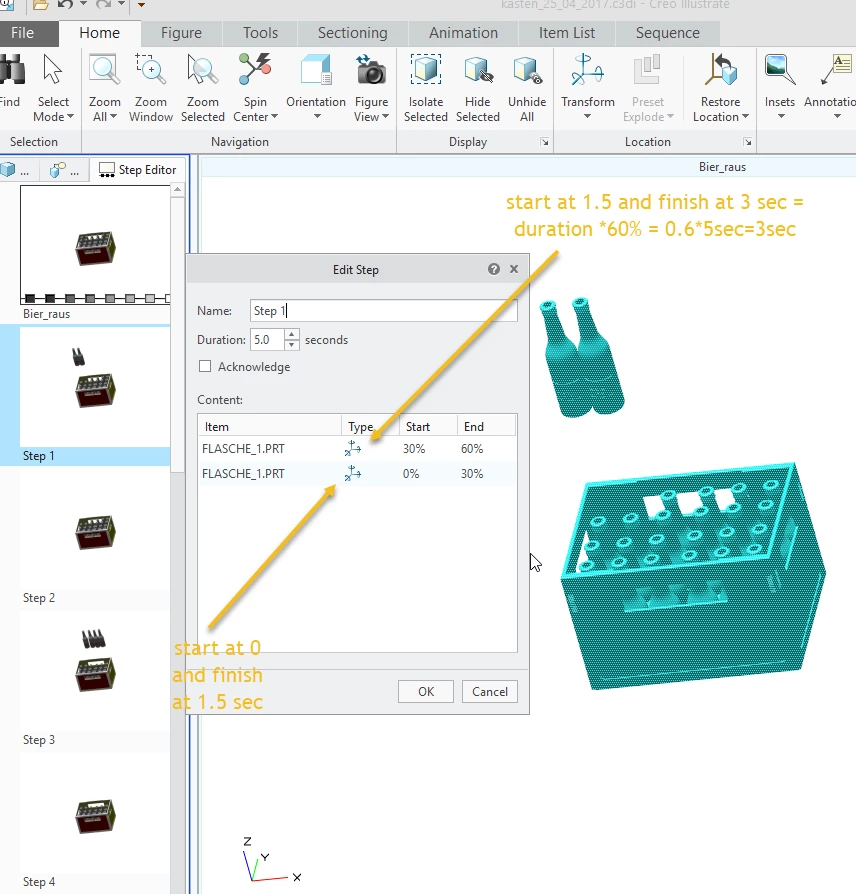Select the Step Editor panel tab
The width and height of the screenshot is (856, 894).
pyautogui.click(x=138, y=170)
